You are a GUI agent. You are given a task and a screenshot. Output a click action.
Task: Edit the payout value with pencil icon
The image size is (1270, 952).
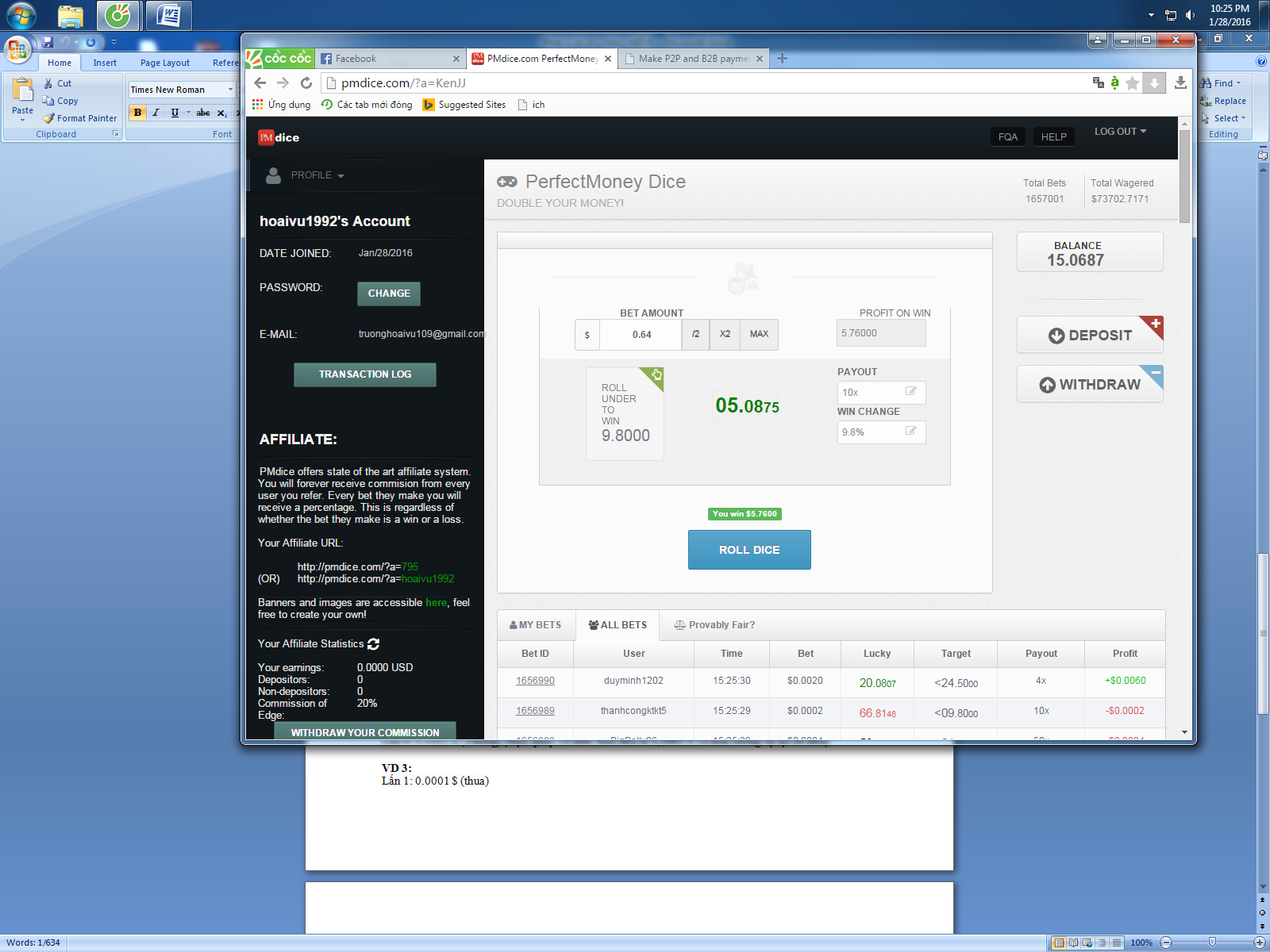[911, 391]
